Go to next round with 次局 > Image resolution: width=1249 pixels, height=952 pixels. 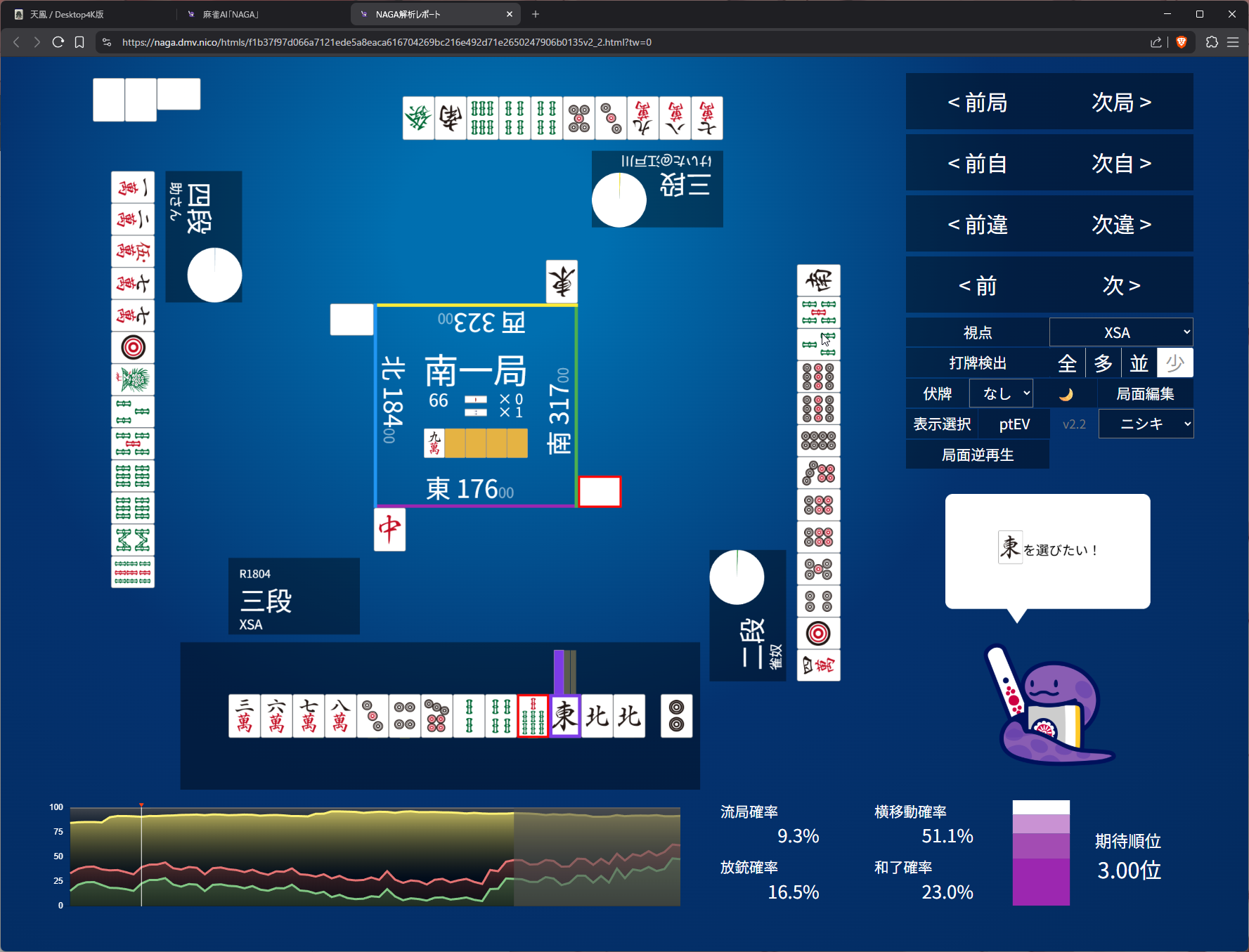[x=1121, y=103]
